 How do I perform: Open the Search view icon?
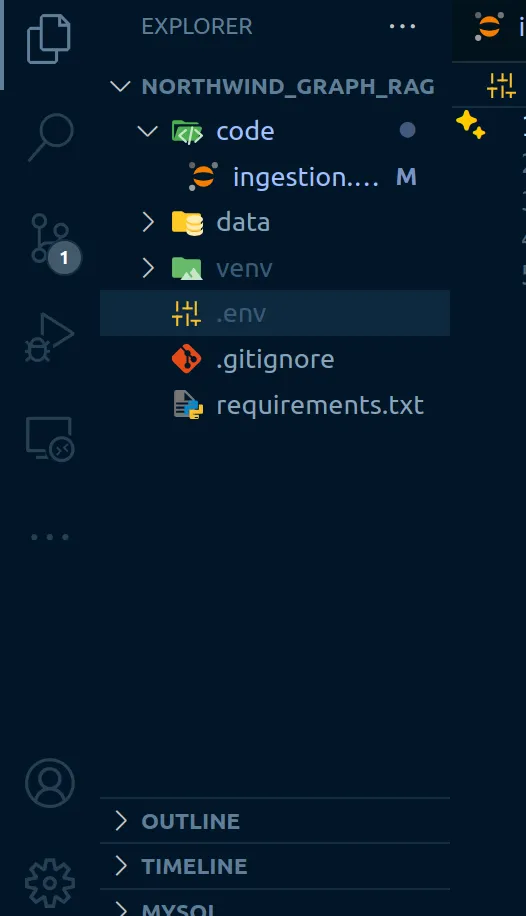coord(50,137)
